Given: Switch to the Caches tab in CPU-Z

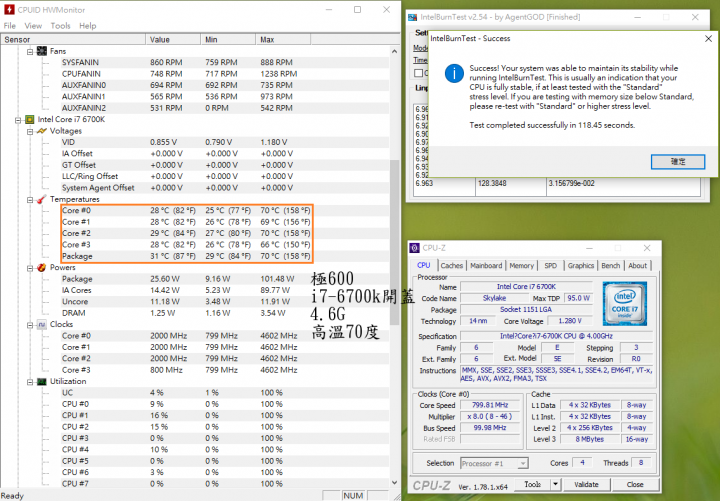Looking at the screenshot, I should point(452,265).
